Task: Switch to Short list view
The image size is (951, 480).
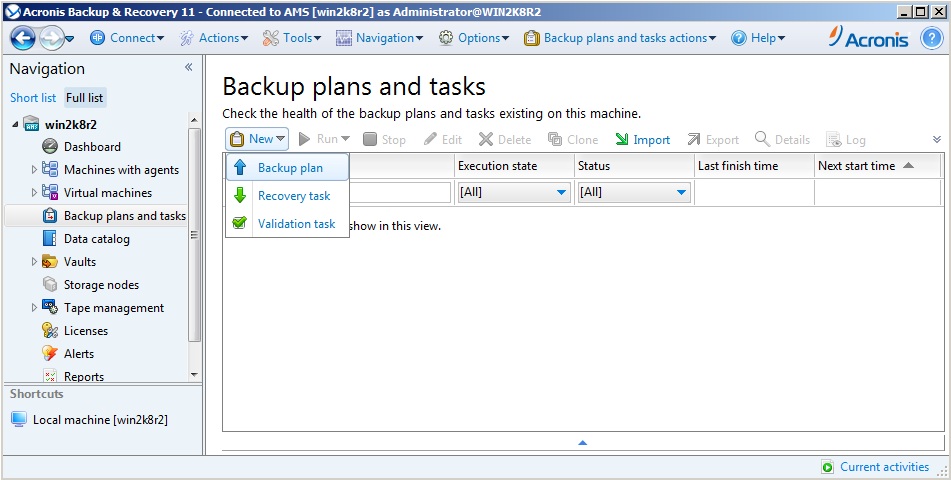Action: pos(33,98)
